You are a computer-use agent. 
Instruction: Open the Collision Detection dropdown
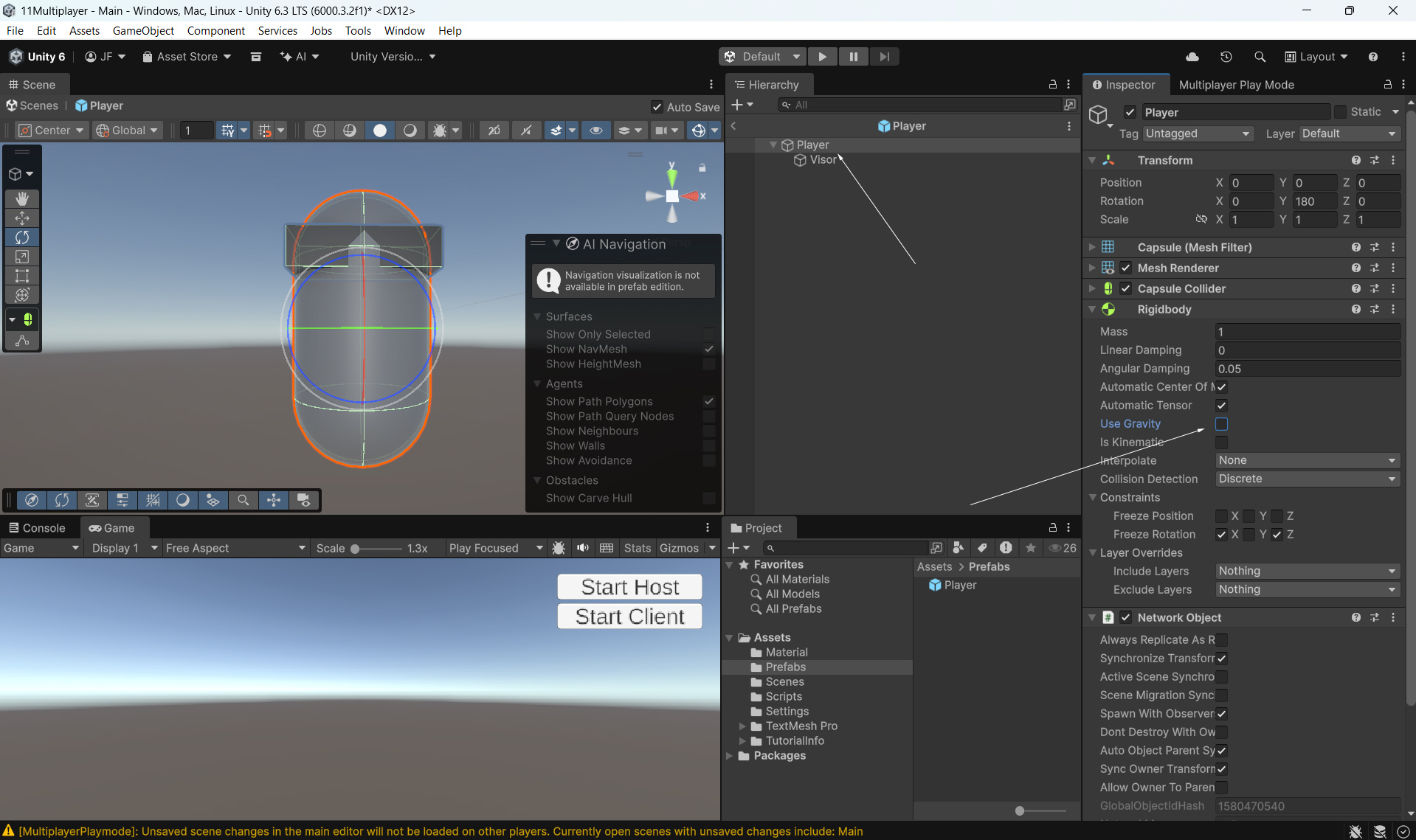click(x=1307, y=479)
